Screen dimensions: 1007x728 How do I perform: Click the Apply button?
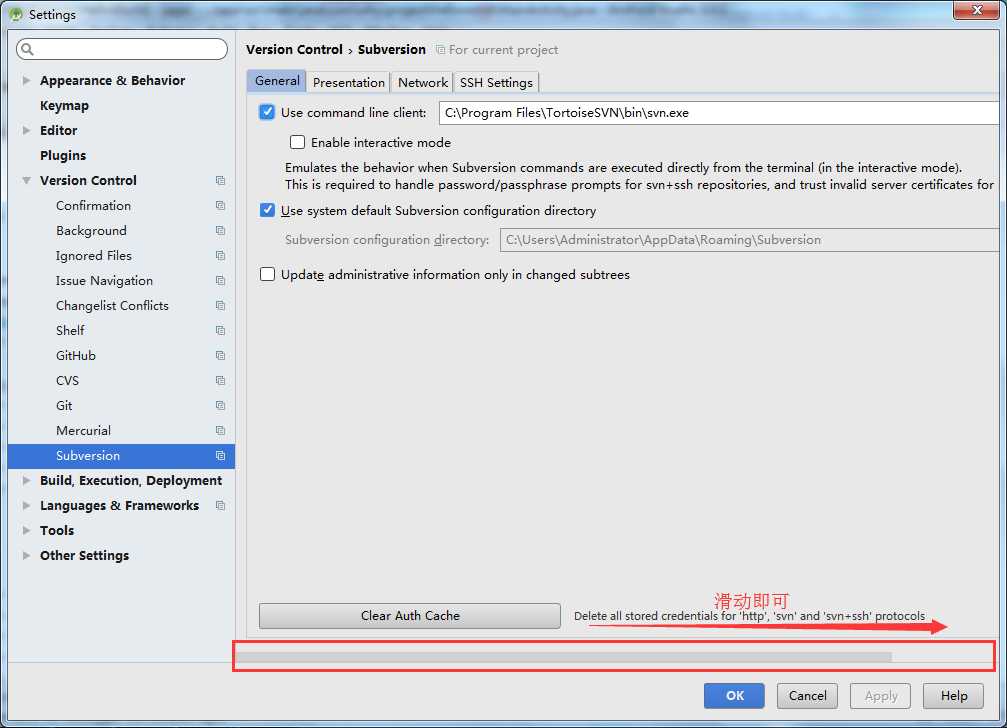coord(880,696)
